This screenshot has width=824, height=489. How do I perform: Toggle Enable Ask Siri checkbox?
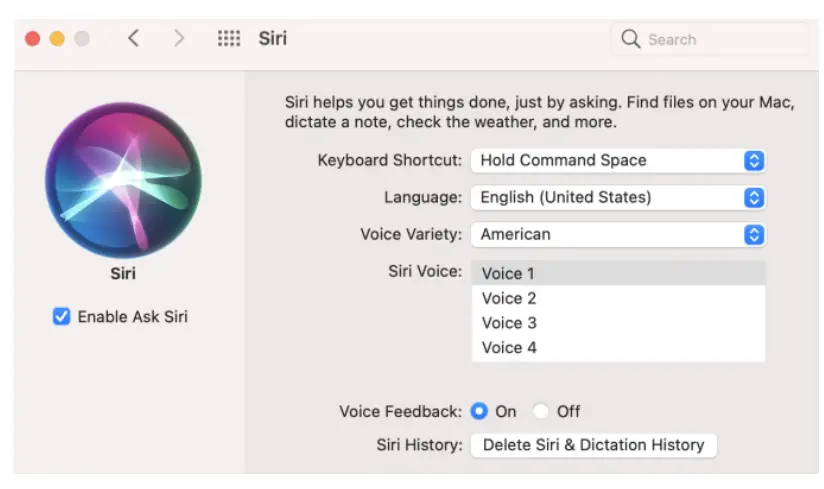61,316
